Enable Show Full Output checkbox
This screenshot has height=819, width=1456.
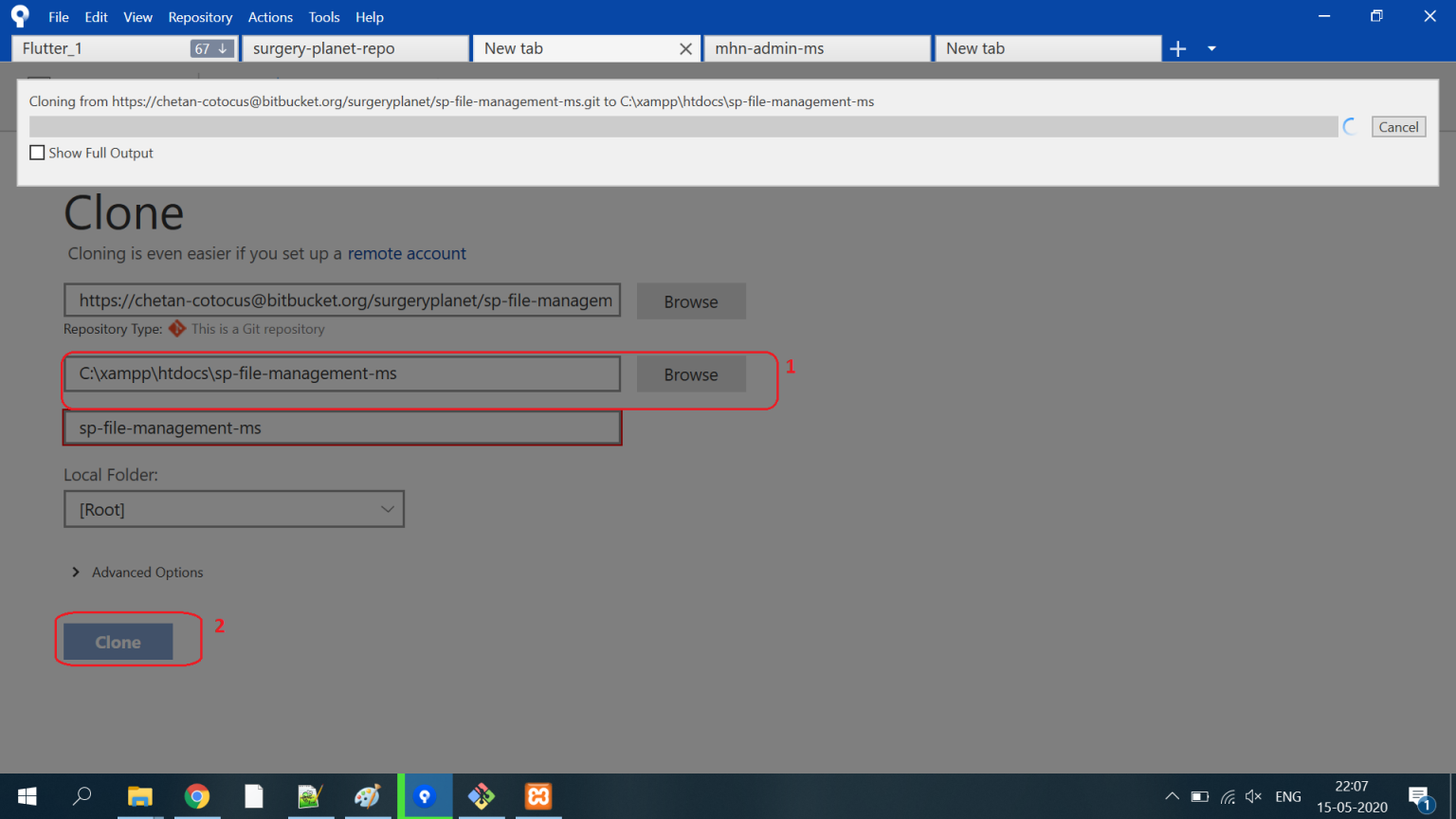click(x=37, y=153)
